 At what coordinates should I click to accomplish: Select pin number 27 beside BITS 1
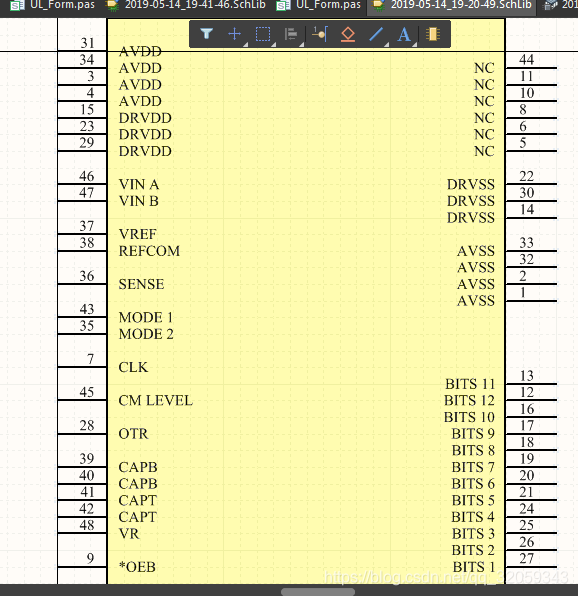click(x=527, y=558)
